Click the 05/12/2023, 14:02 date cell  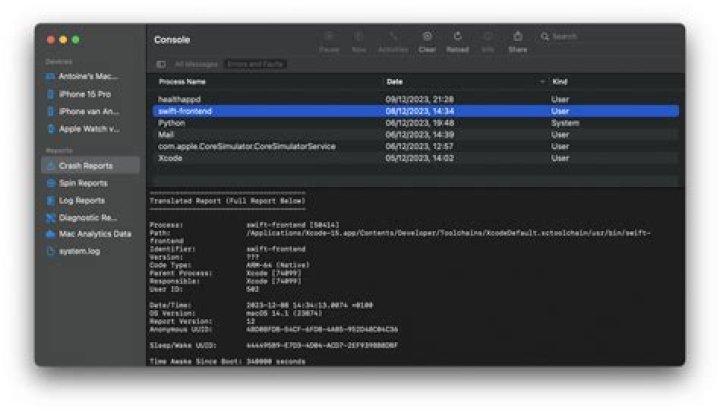(420, 158)
